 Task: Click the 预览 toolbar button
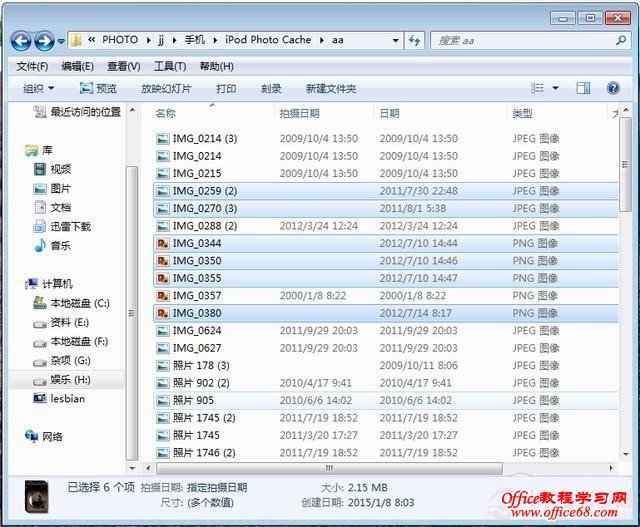98,88
